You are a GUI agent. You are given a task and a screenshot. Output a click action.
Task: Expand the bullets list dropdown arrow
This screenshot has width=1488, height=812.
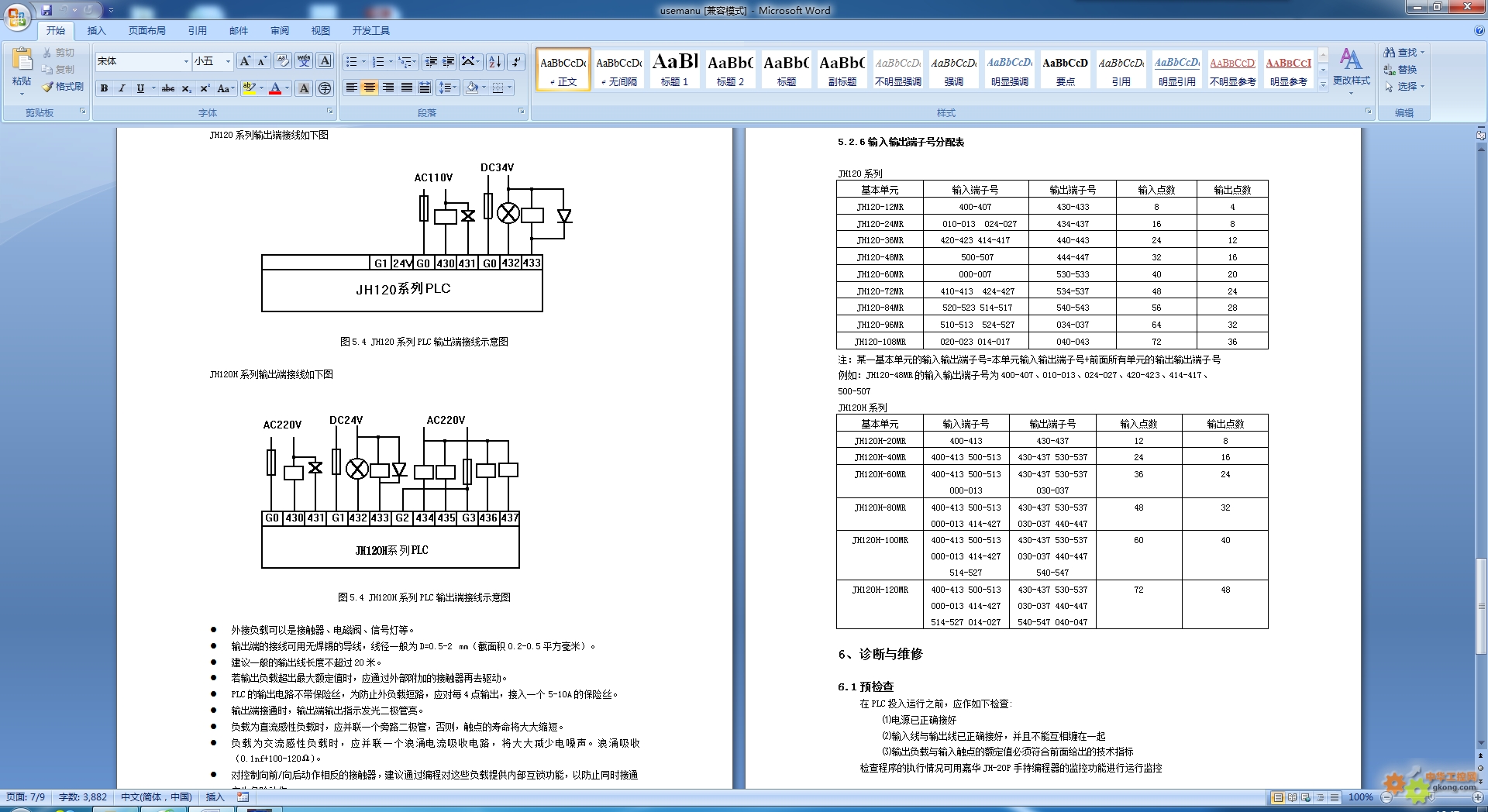tap(364, 61)
